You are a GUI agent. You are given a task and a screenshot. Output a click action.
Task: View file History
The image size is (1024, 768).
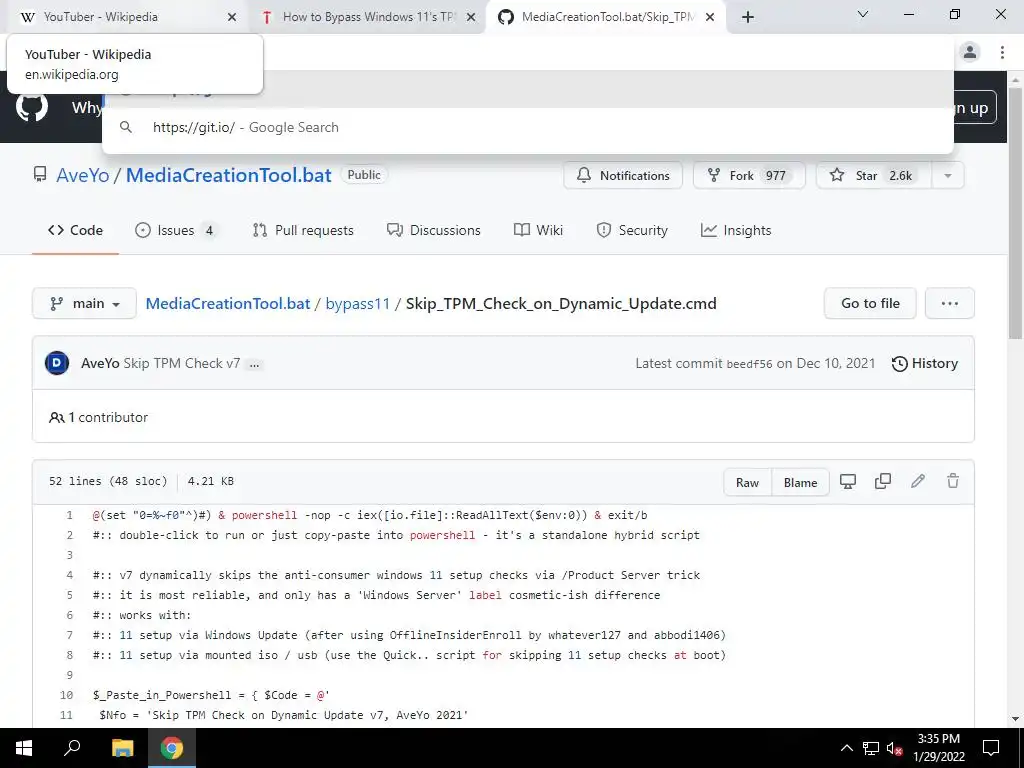925,363
